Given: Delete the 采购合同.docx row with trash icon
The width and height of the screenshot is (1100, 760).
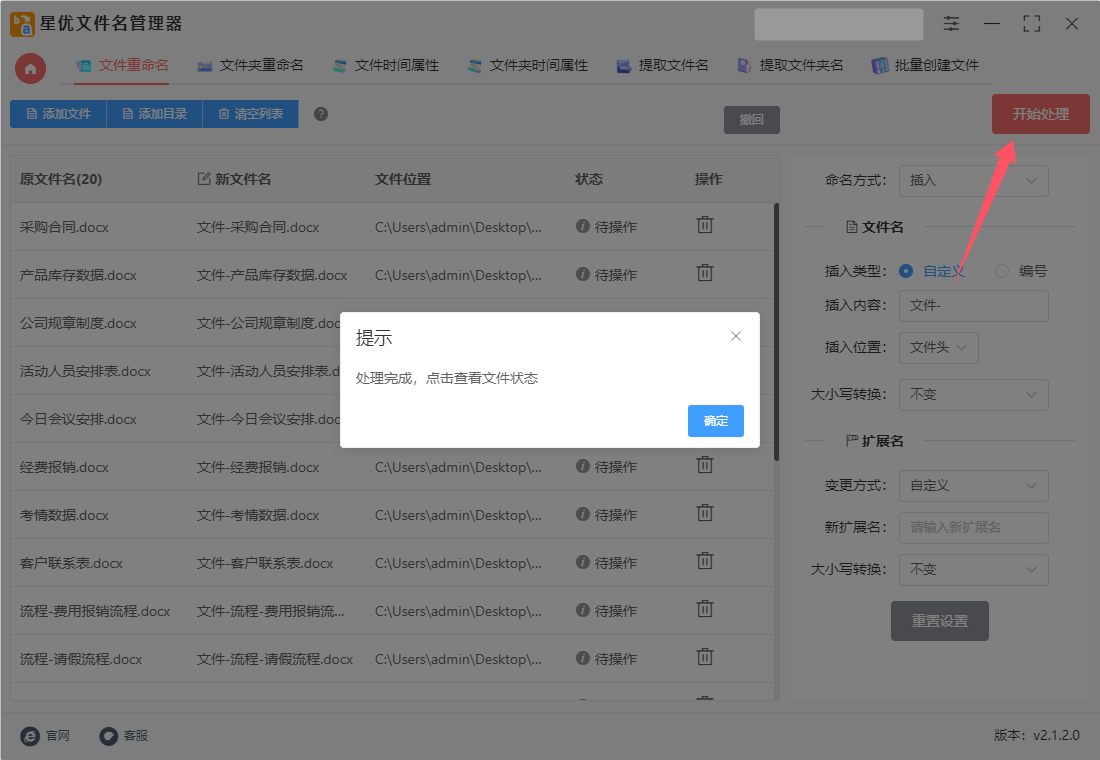Looking at the screenshot, I should pyautogui.click(x=705, y=225).
